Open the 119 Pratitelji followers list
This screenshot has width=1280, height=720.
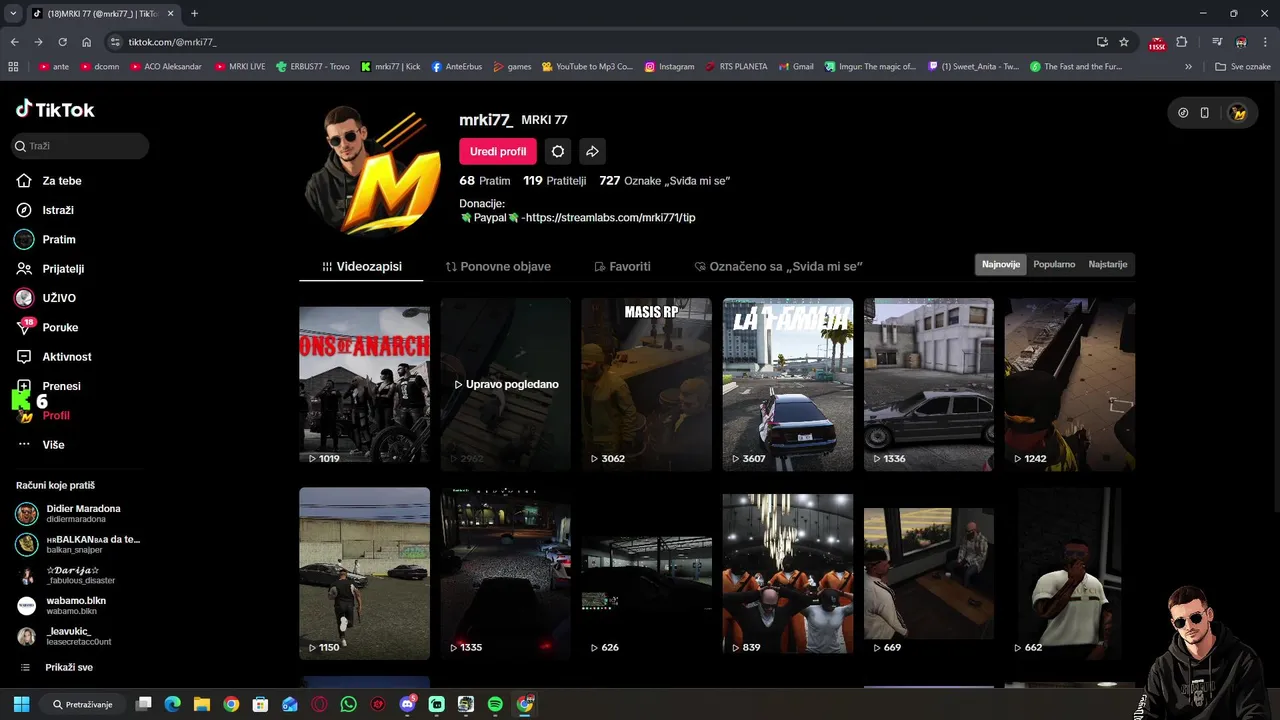555,181
